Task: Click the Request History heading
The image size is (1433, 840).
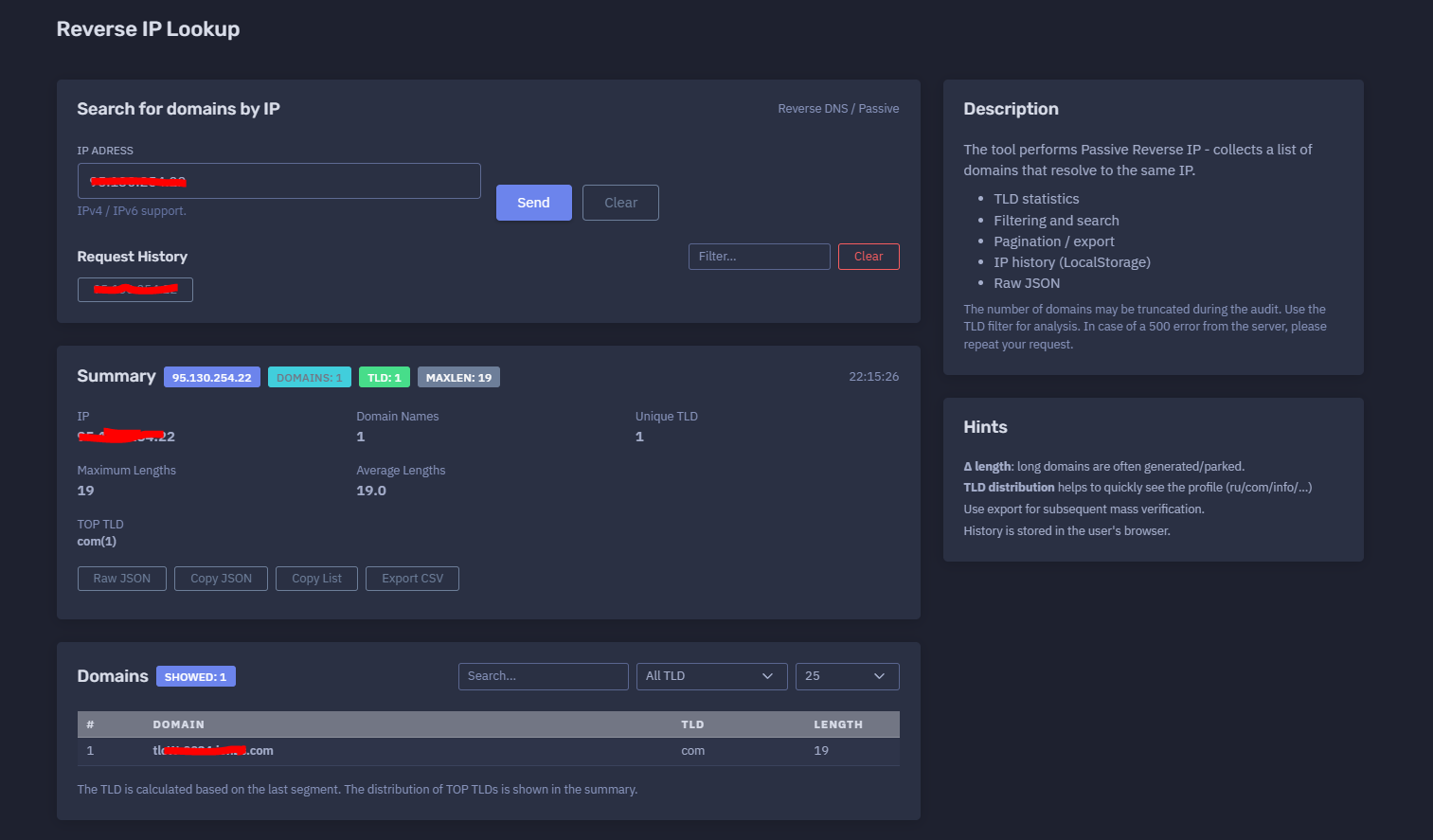Action: pos(132,257)
